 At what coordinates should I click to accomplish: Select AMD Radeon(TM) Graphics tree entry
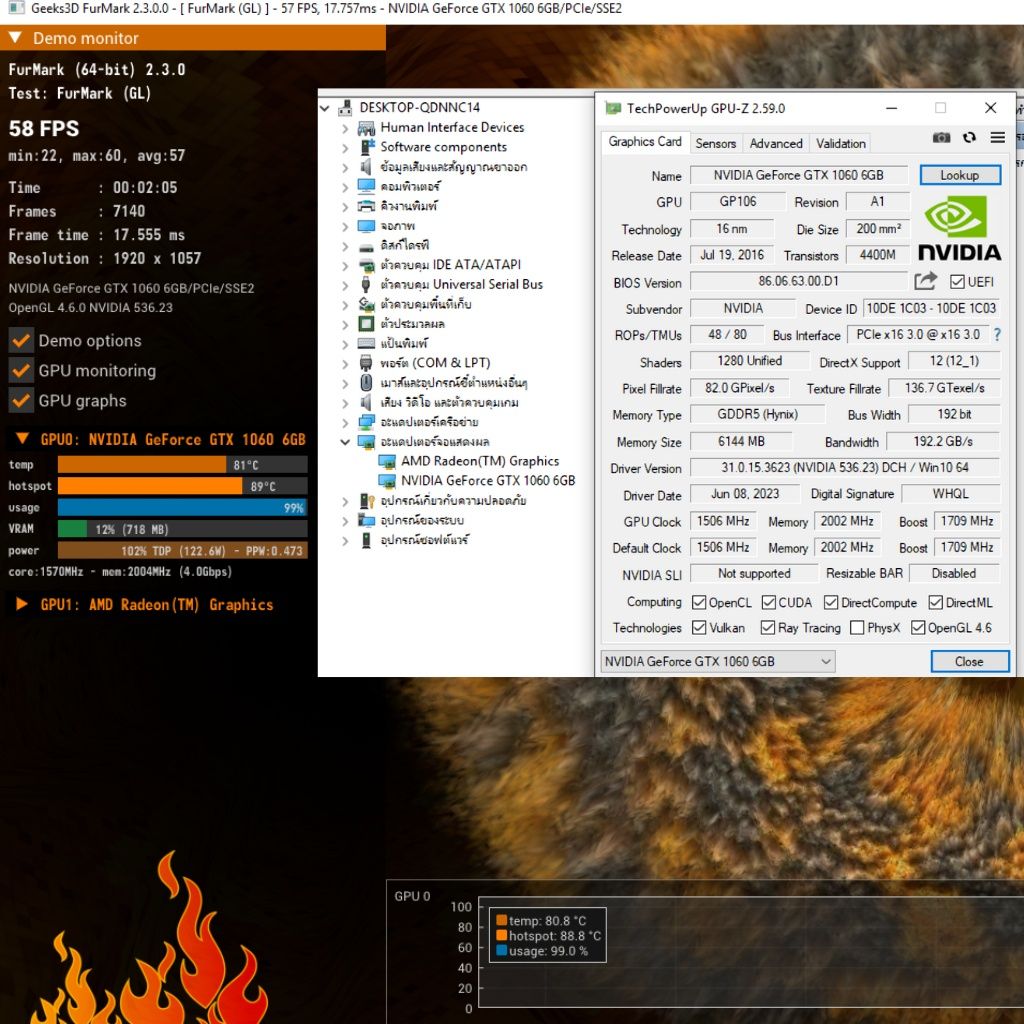click(x=480, y=462)
